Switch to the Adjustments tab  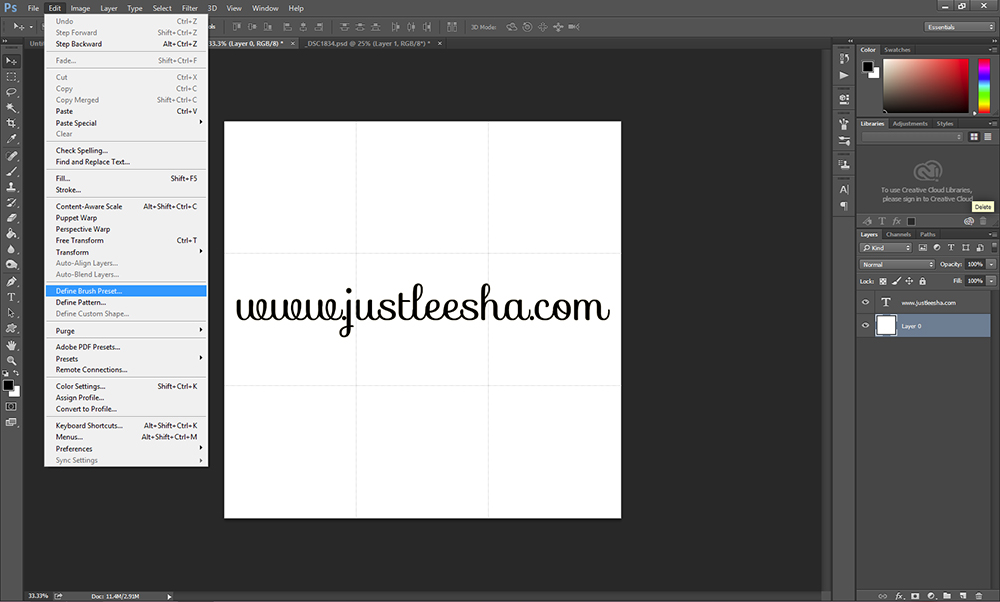click(x=909, y=124)
